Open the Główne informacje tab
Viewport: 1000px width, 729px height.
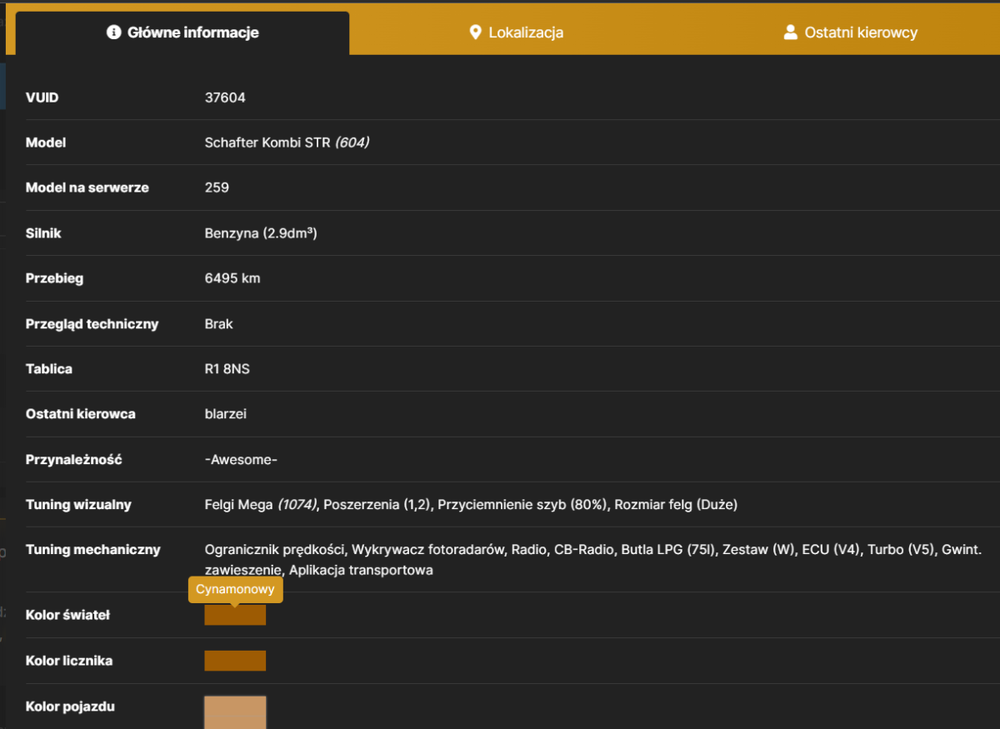(x=182, y=33)
